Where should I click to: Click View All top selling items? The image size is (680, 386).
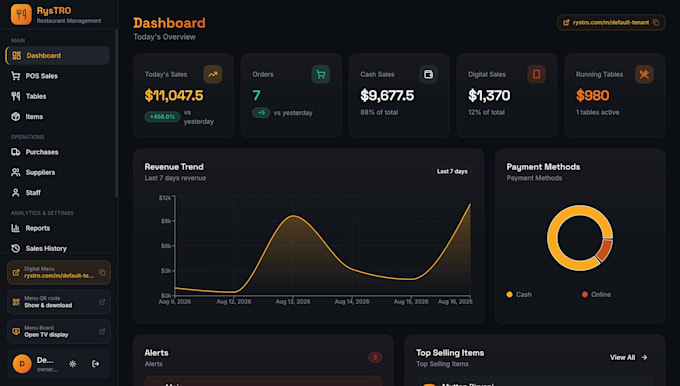click(x=628, y=357)
